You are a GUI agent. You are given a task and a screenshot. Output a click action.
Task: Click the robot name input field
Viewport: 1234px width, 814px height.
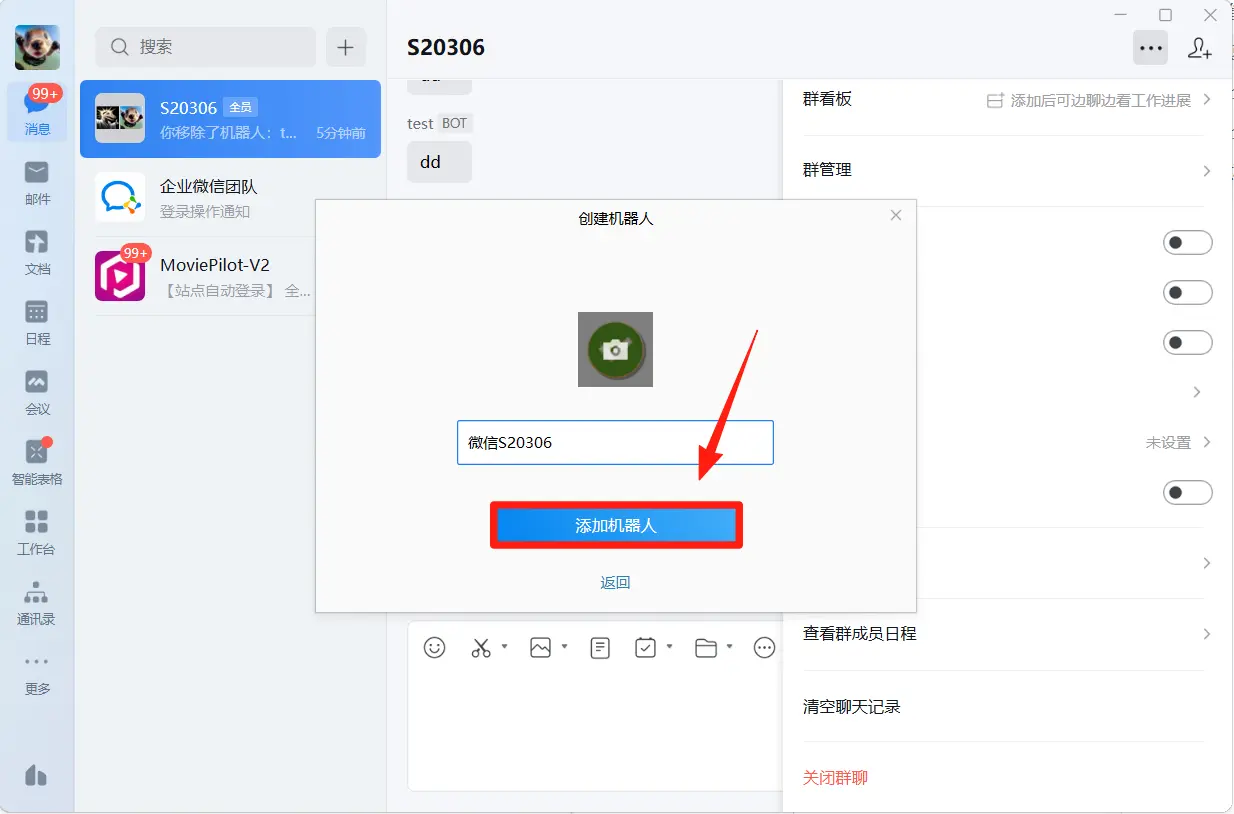click(615, 442)
